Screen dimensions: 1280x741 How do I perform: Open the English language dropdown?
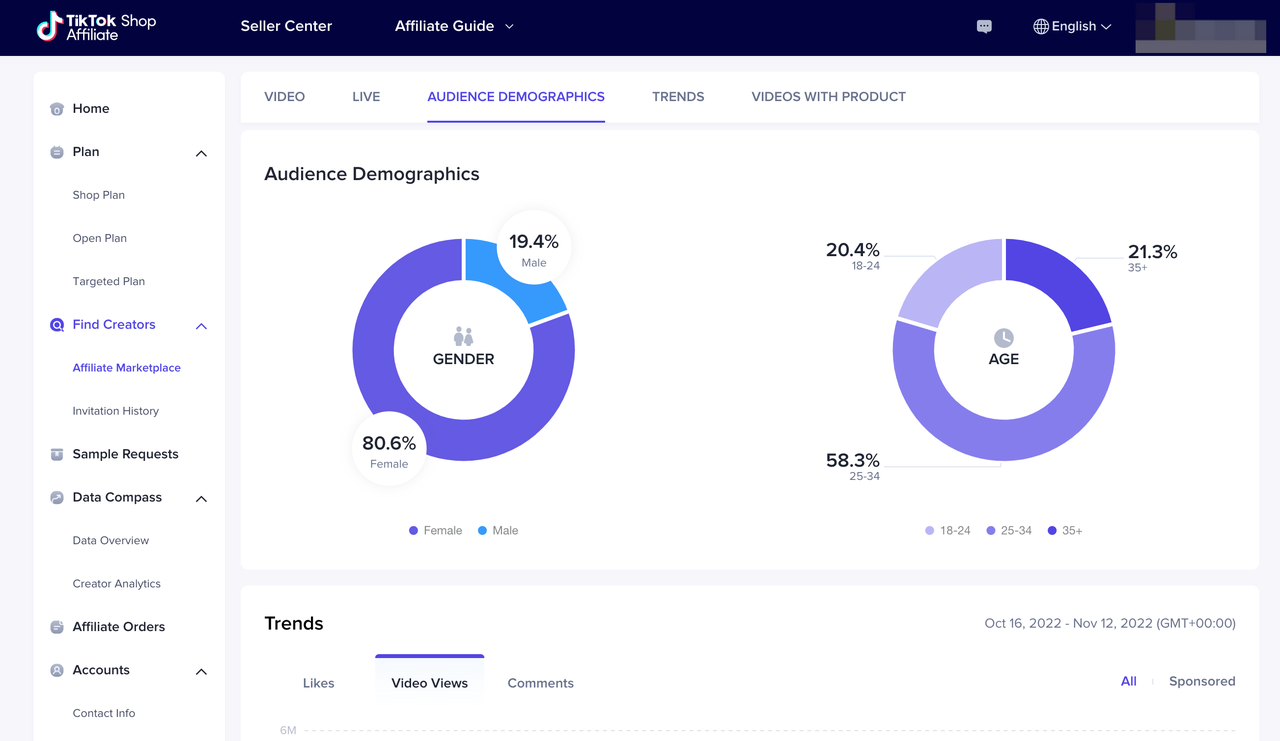(1072, 27)
